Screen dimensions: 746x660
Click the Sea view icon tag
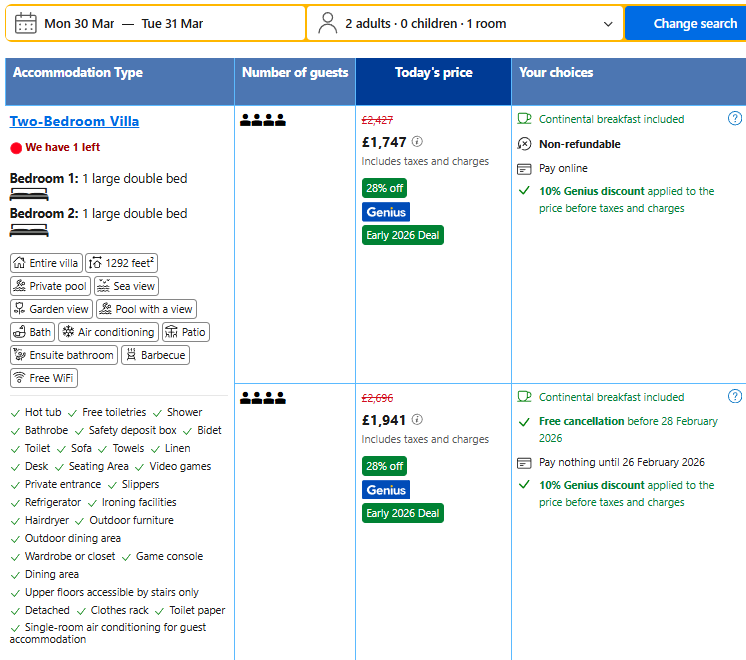click(x=127, y=286)
